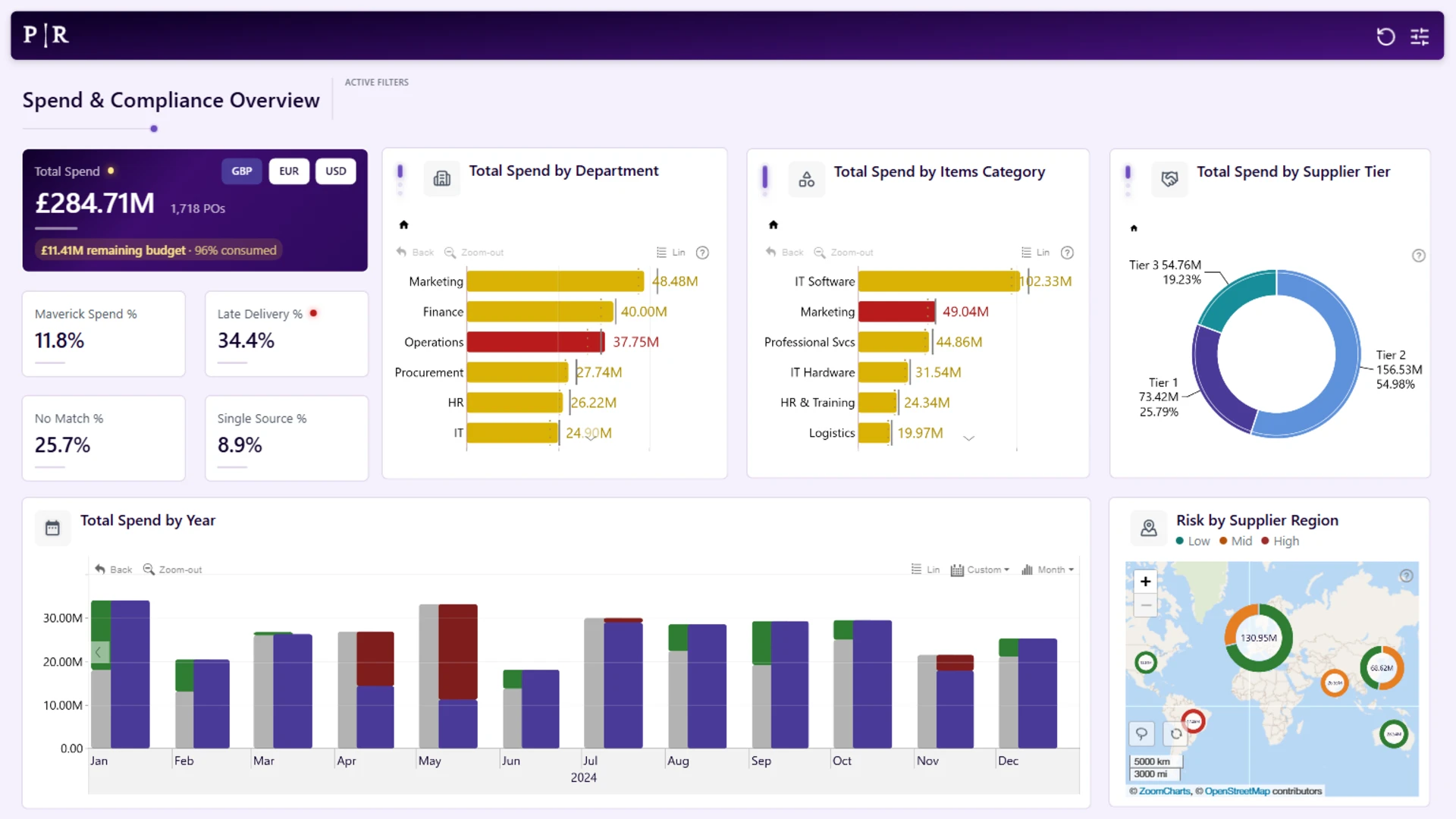1456x819 pixels.
Task: Click the reset icon in the top header
Action: 1385,36
